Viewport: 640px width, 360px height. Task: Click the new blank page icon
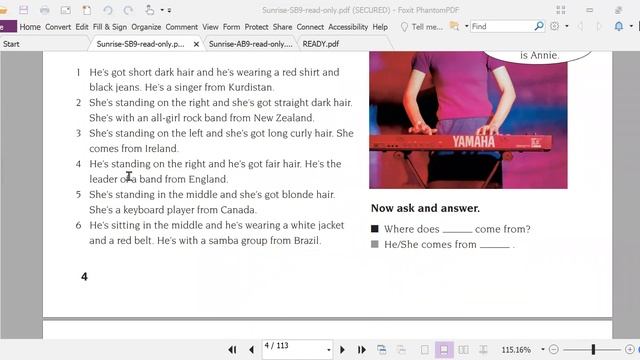pos(87,10)
